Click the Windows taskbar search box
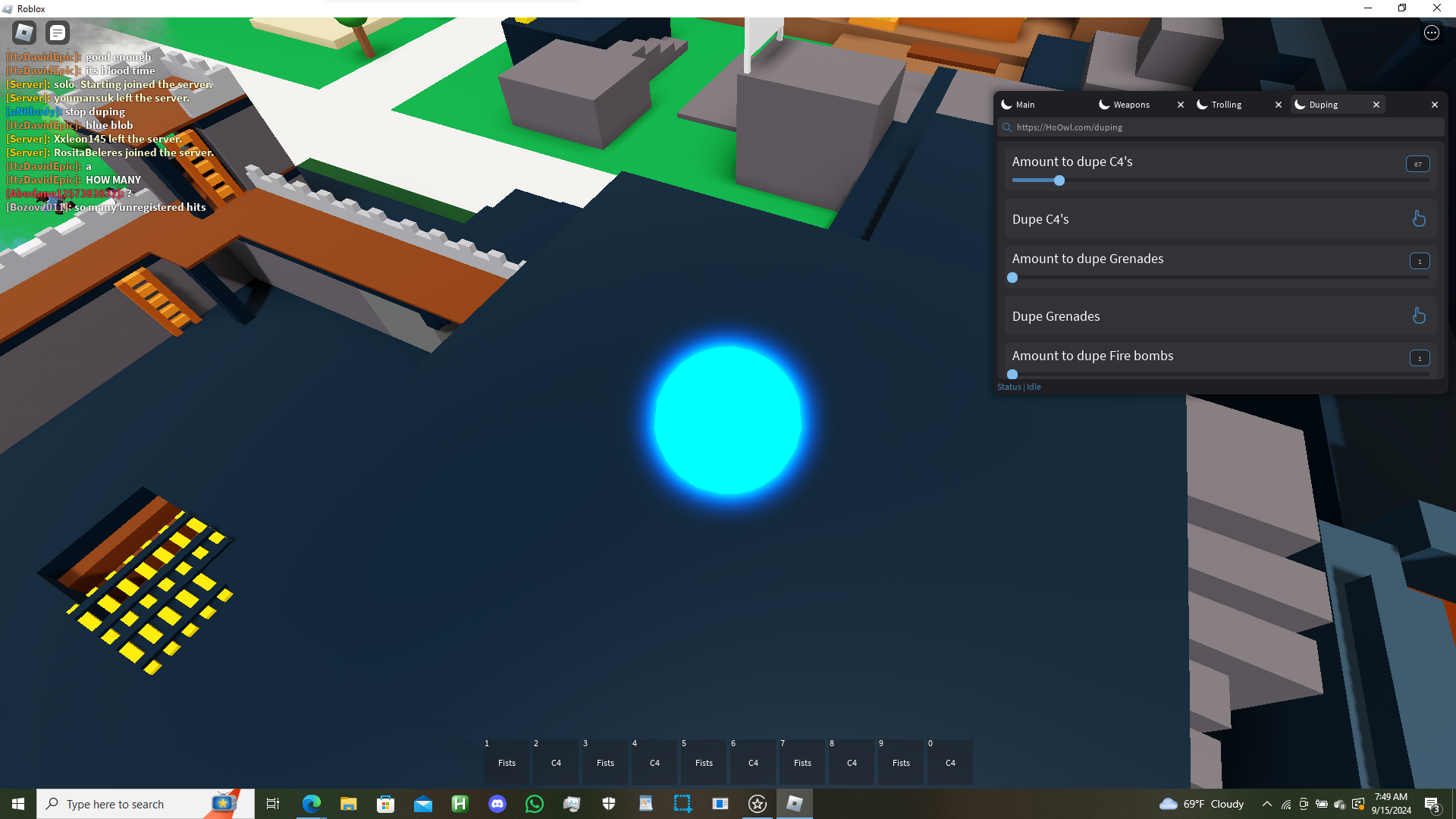1456x819 pixels. pyautogui.click(x=146, y=804)
